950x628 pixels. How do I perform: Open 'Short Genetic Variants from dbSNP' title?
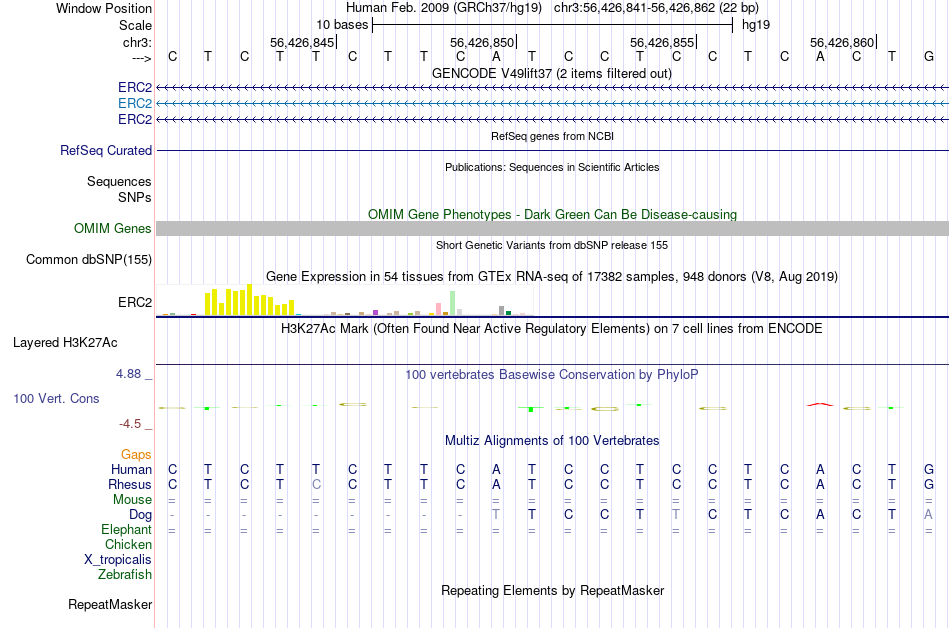551,245
